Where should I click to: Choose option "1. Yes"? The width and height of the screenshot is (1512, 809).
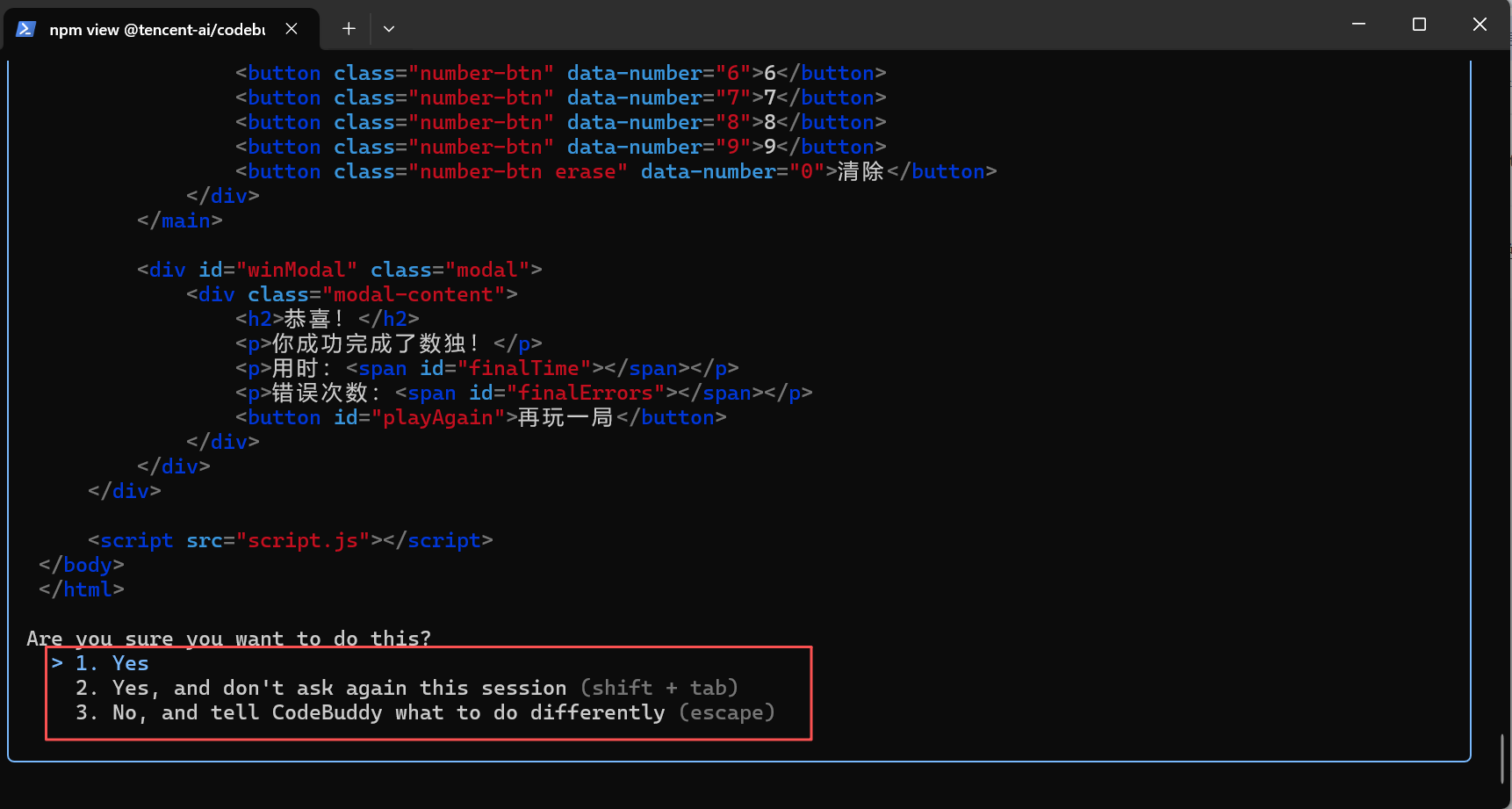coord(112,663)
